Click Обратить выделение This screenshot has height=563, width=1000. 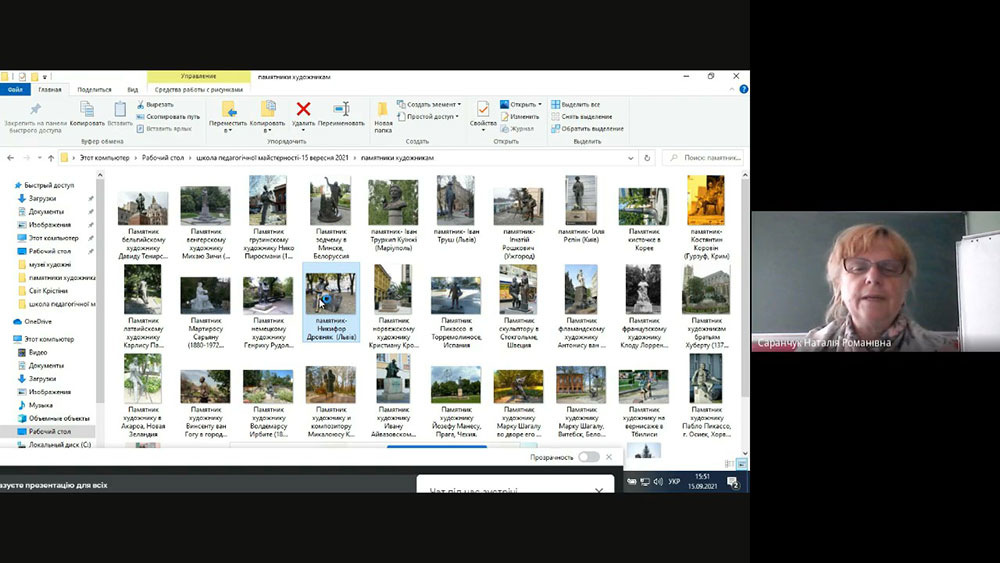point(587,129)
